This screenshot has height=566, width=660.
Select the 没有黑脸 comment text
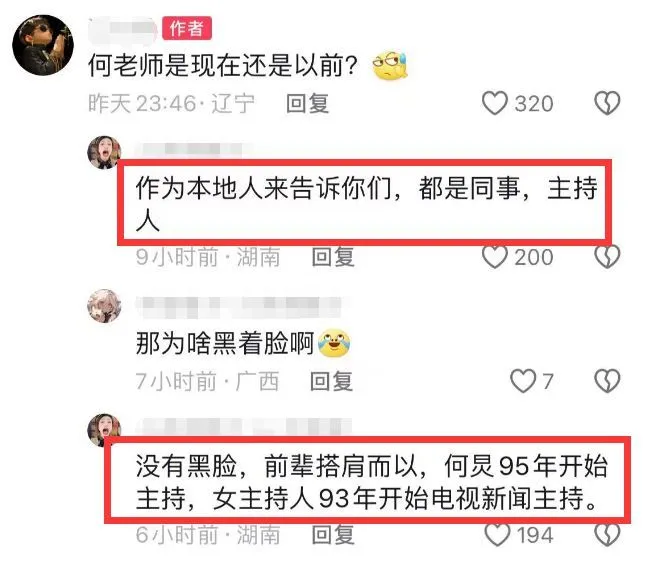tap(372, 482)
